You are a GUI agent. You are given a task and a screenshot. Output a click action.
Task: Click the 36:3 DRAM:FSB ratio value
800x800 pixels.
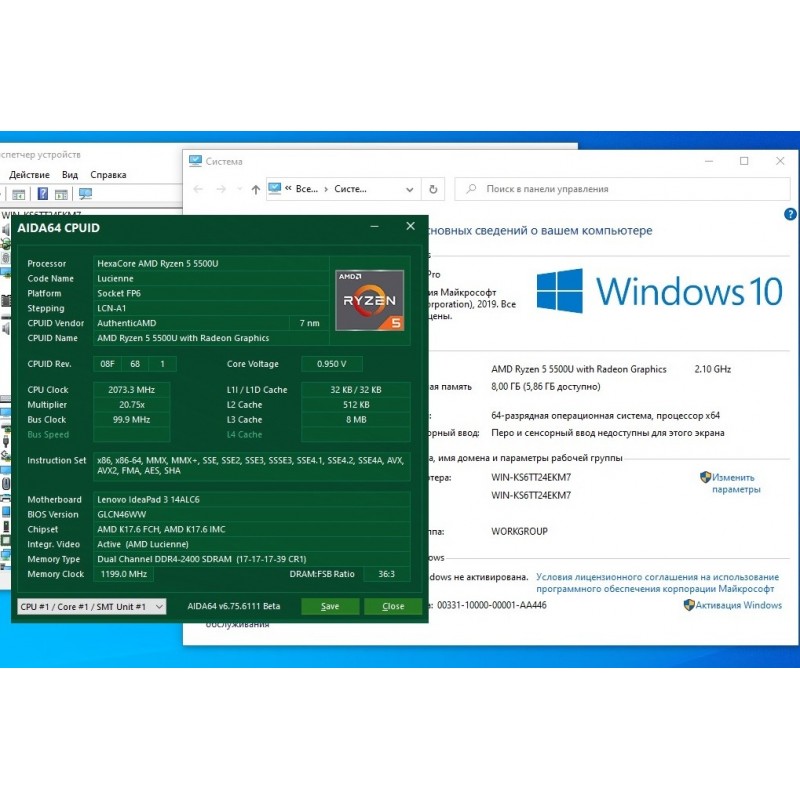387,574
